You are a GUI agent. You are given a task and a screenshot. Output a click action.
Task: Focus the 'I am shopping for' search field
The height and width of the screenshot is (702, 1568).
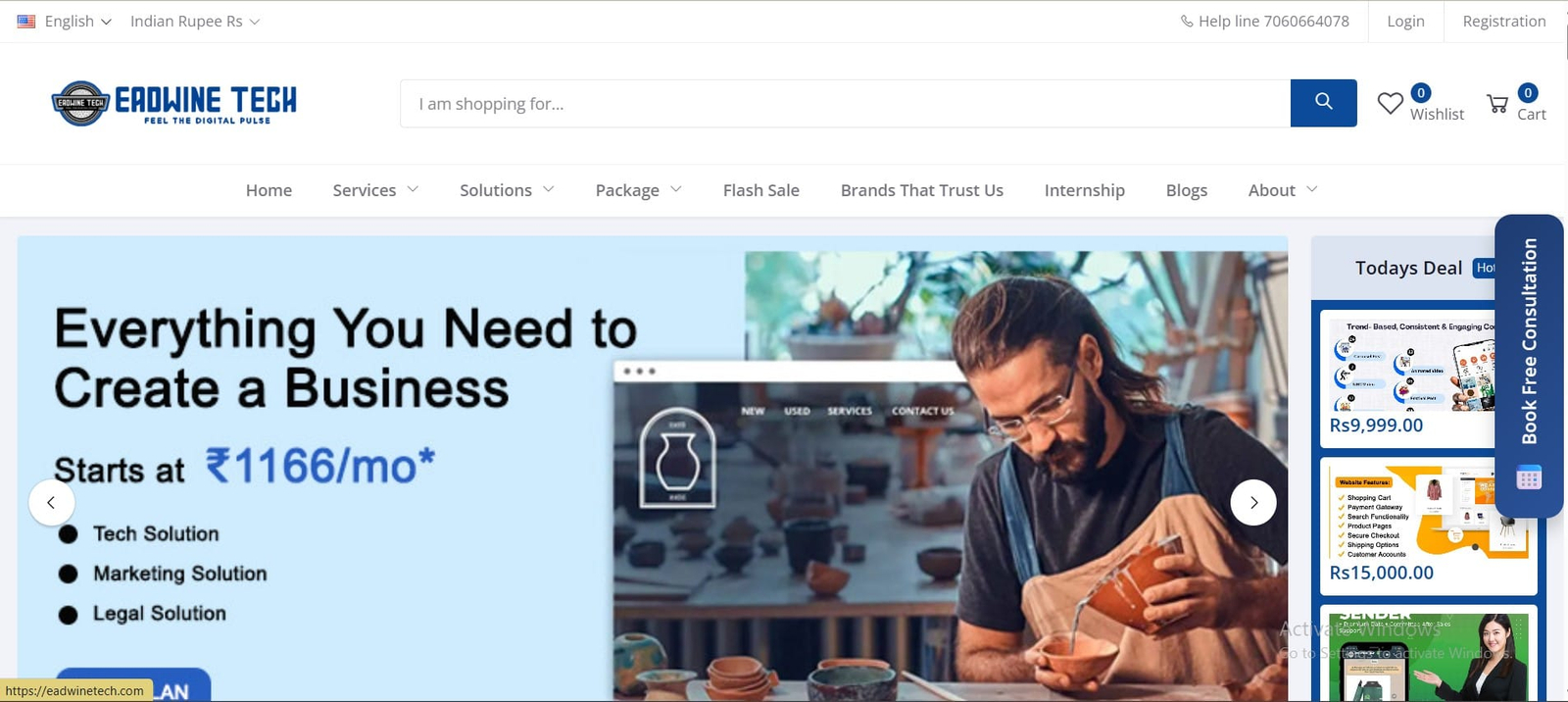pos(845,103)
